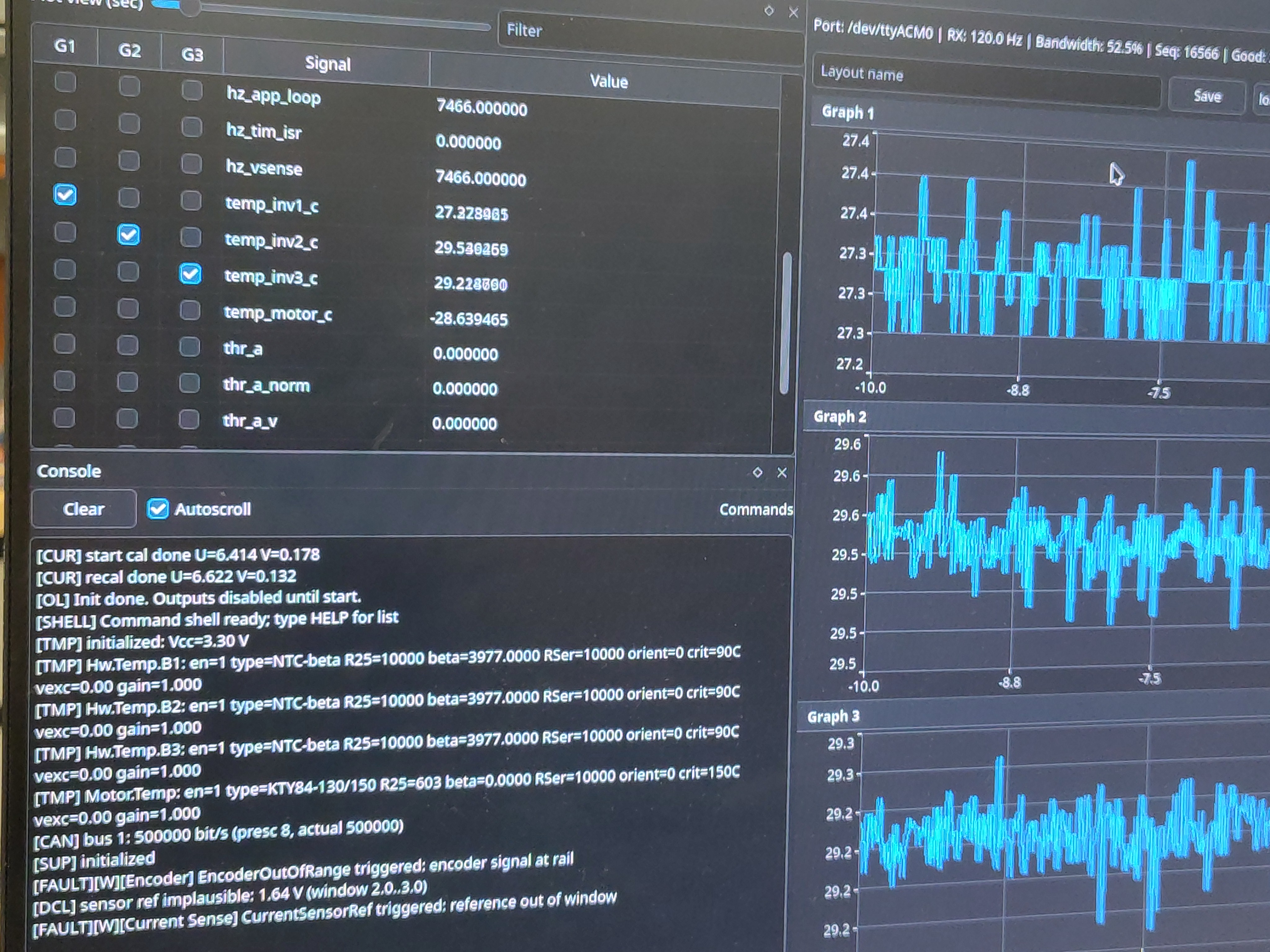Click the CAN bus 1 console line
1270x952 pixels.
click(219, 833)
